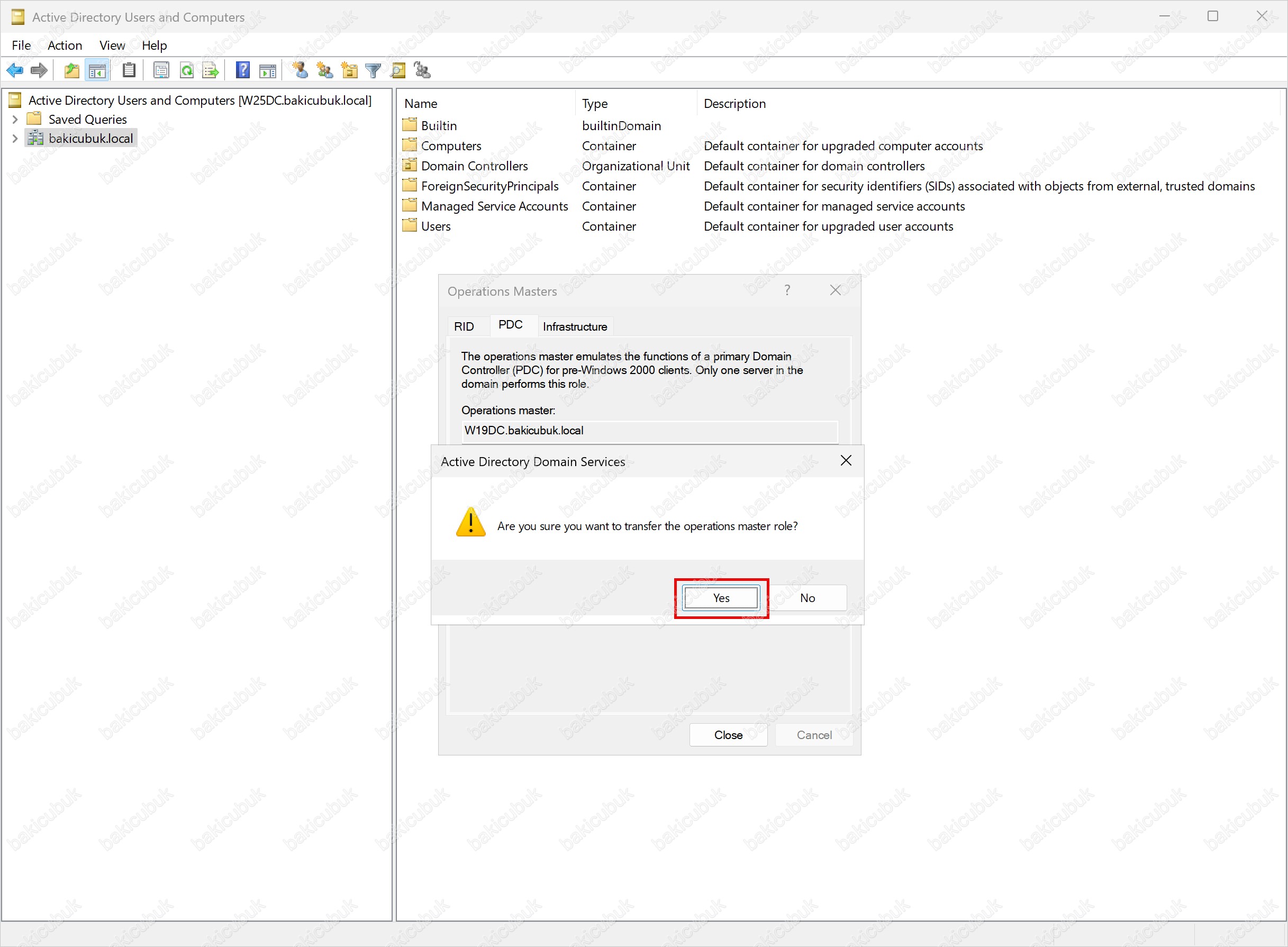Select the Domain Controllers row name
Screen dimensions: 1288x947
pyautogui.click(x=474, y=166)
